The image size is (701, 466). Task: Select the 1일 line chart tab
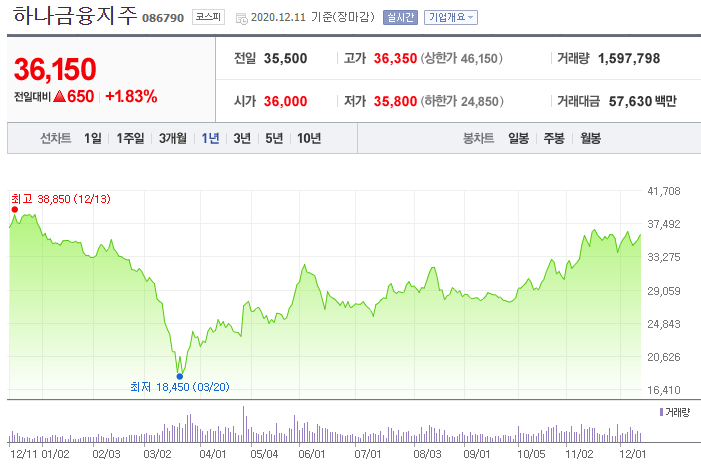93,138
